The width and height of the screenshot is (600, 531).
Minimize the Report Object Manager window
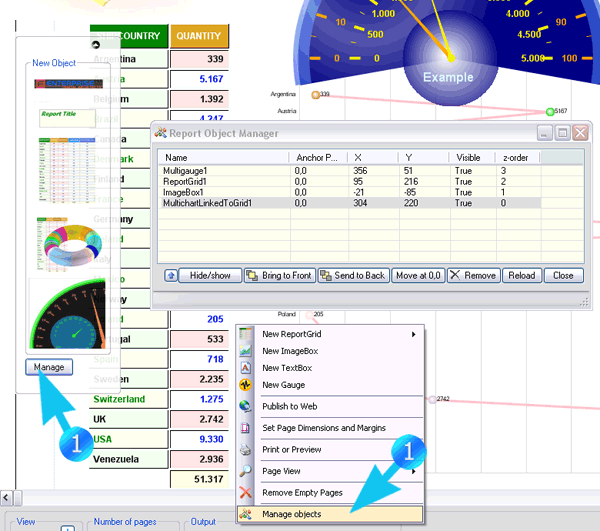(544, 133)
